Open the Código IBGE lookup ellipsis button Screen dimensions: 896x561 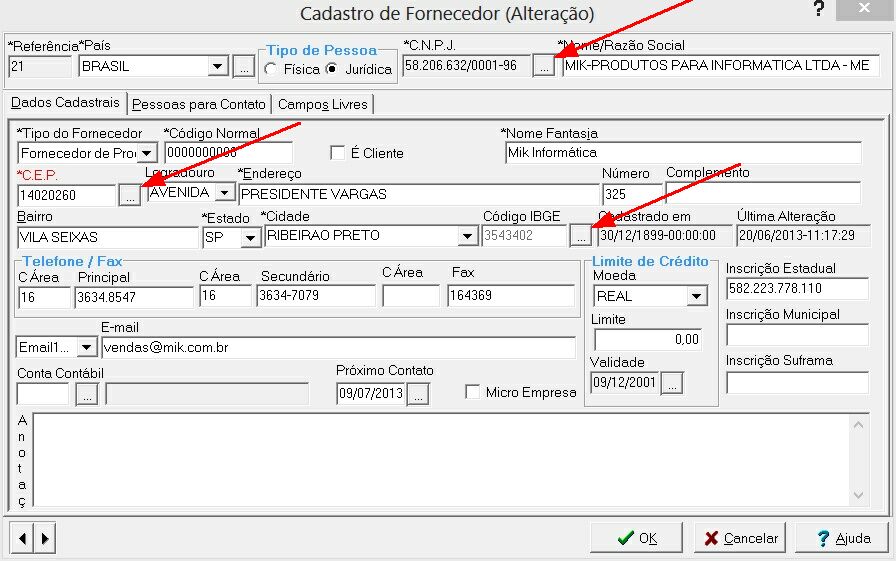pos(581,235)
